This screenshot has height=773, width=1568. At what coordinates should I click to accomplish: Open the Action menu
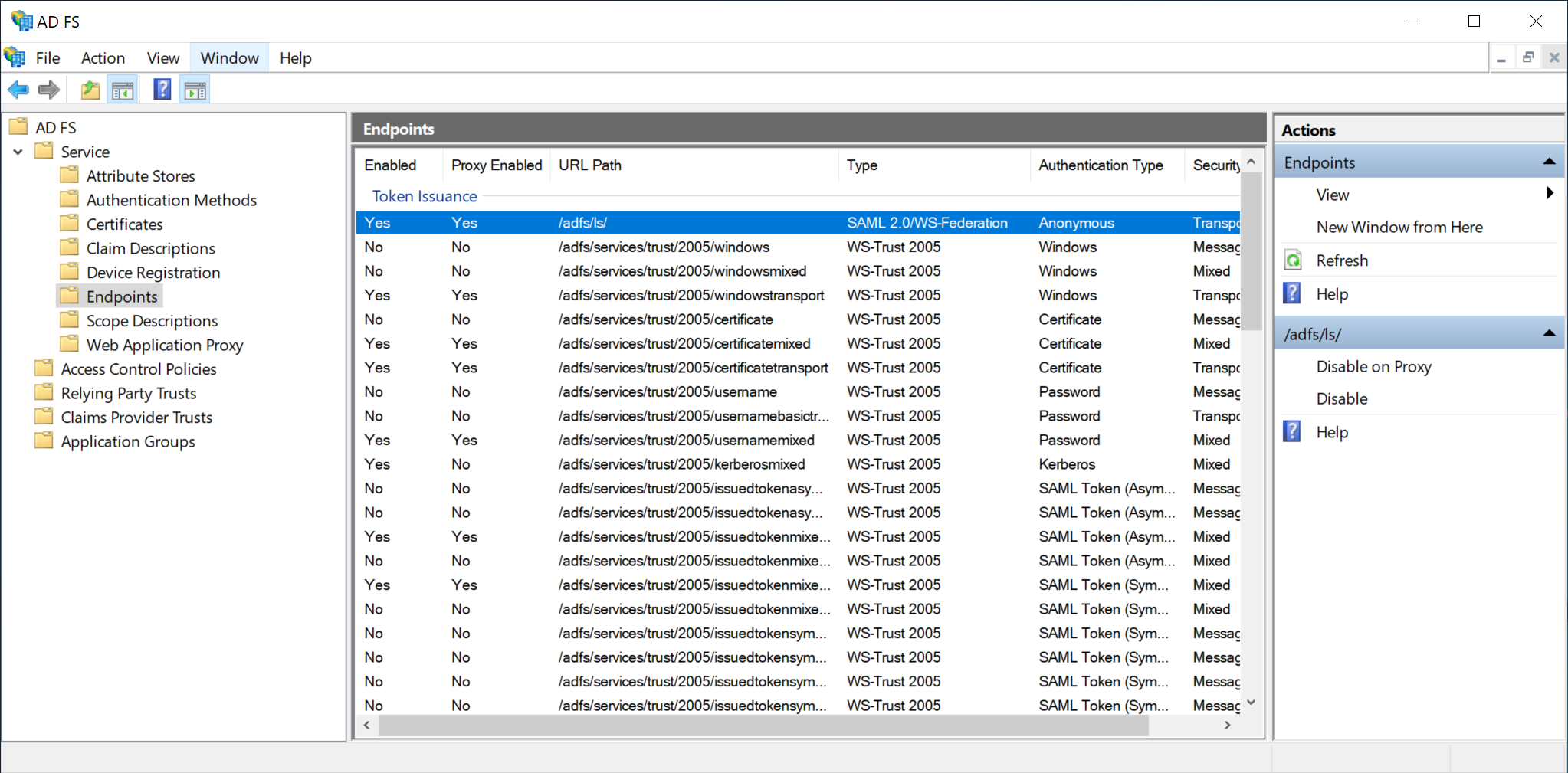(103, 58)
